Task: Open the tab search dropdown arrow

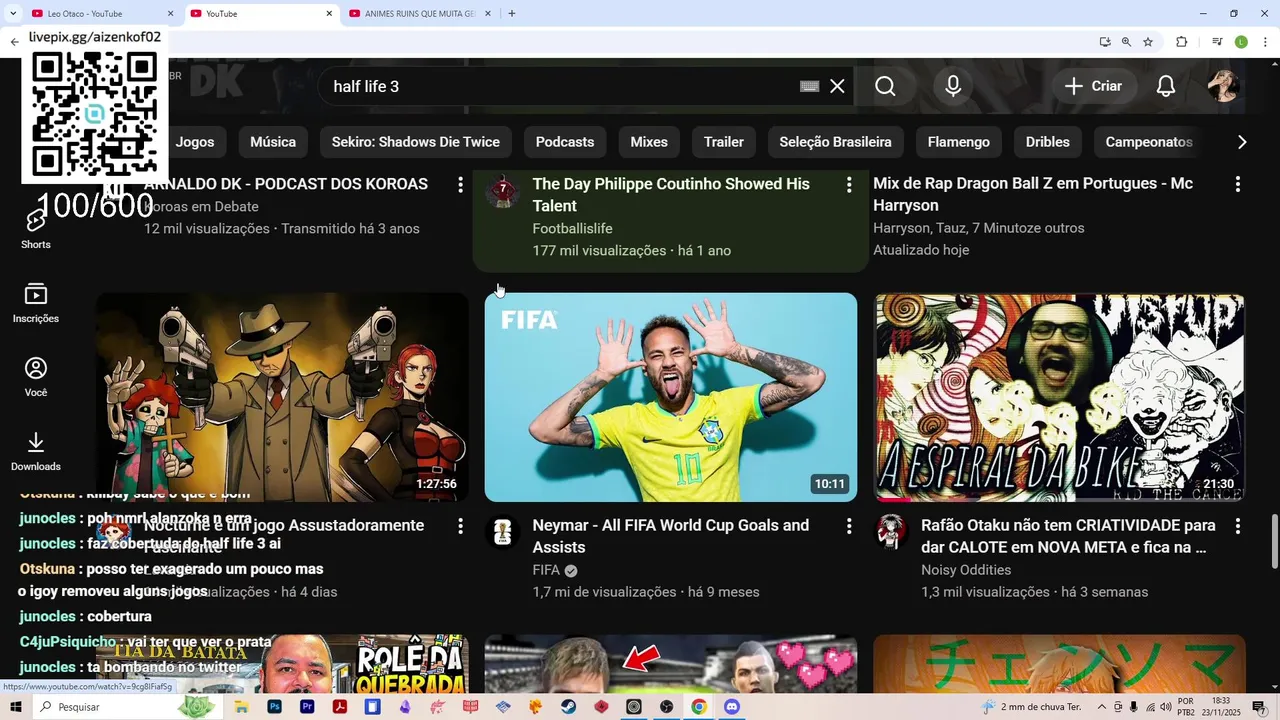Action: (14, 14)
